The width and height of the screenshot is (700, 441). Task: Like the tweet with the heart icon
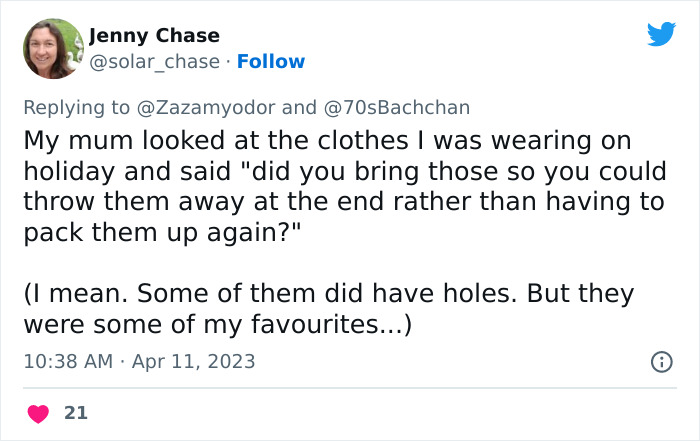tap(38, 413)
